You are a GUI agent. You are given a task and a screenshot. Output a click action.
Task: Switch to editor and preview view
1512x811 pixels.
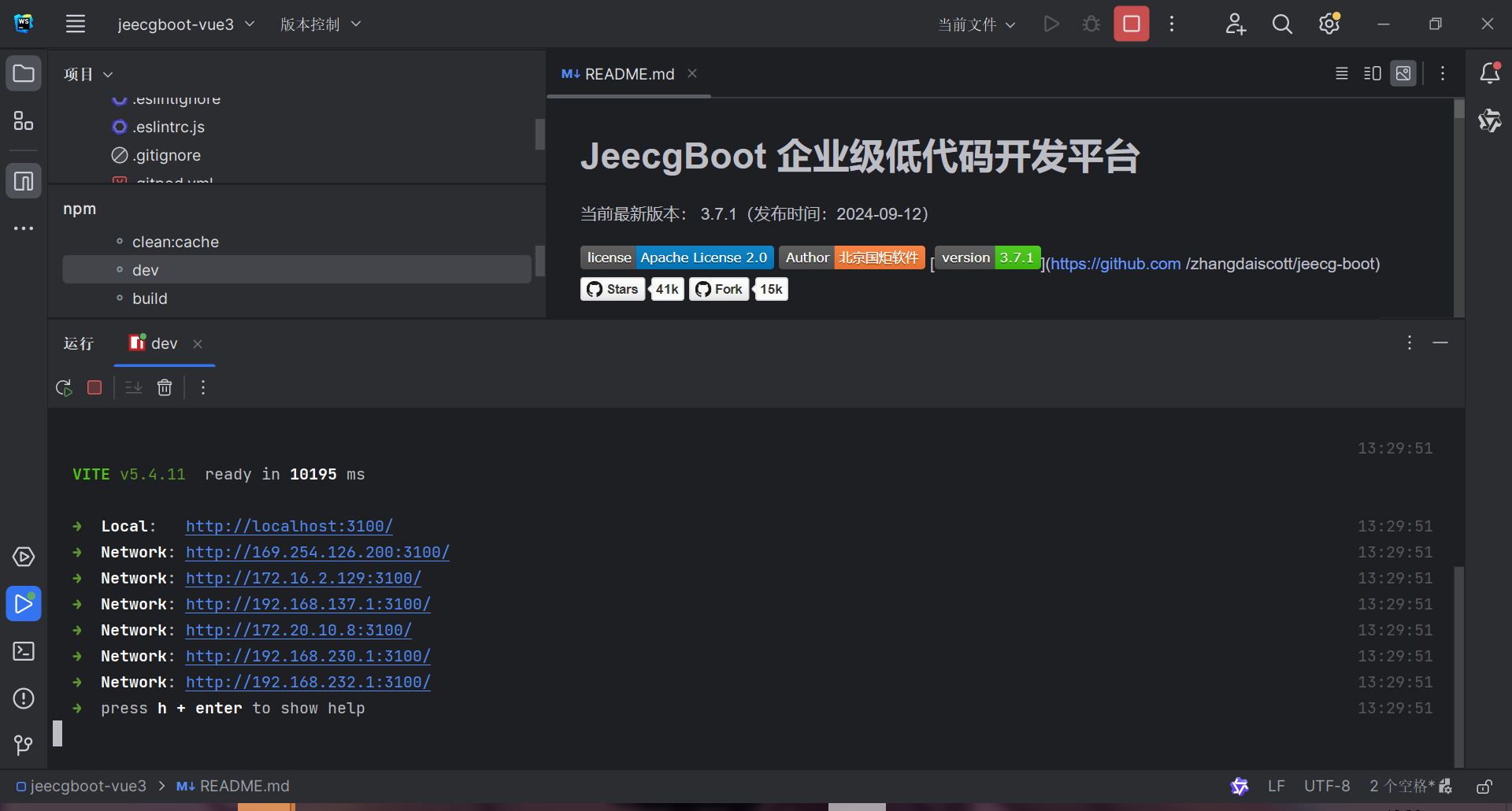(1373, 73)
